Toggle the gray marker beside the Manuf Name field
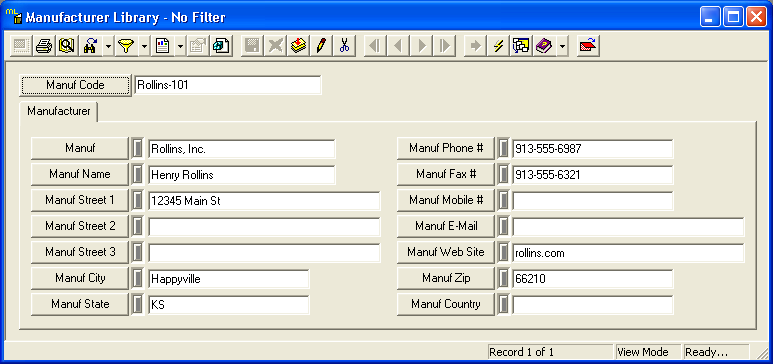 pos(138,174)
